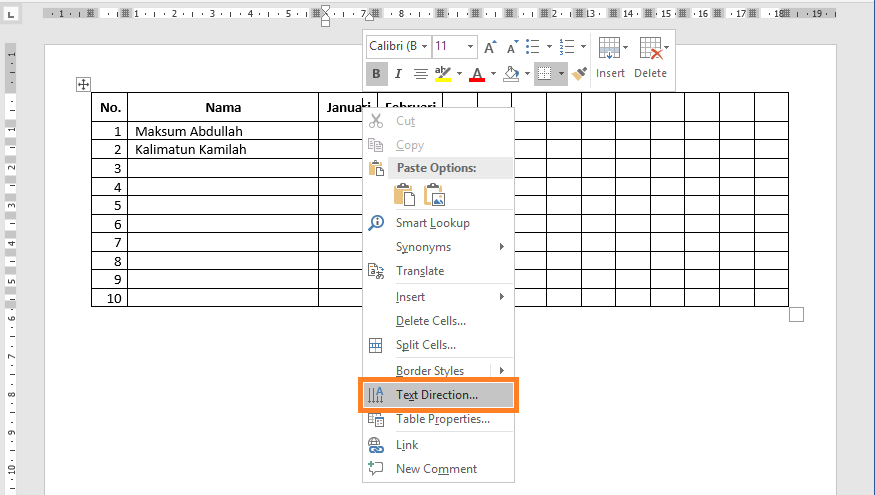Choose Smart Lookup menu entry
875x495 pixels.
click(438, 223)
